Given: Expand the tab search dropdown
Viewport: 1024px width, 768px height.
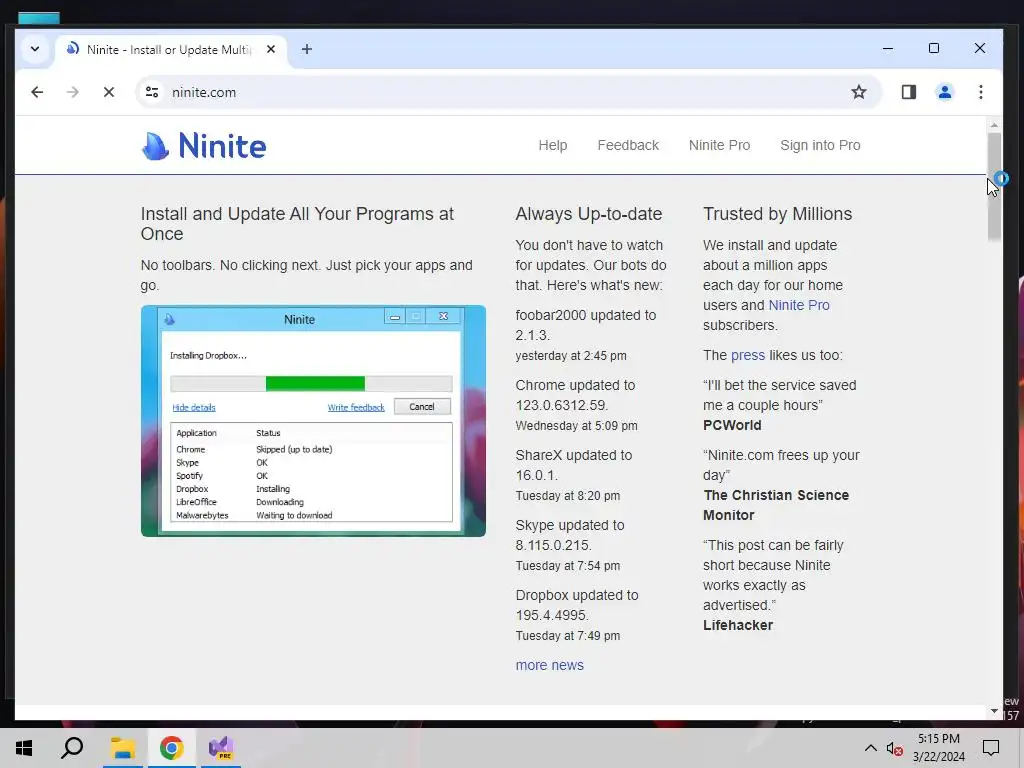Looking at the screenshot, I should click(35, 49).
